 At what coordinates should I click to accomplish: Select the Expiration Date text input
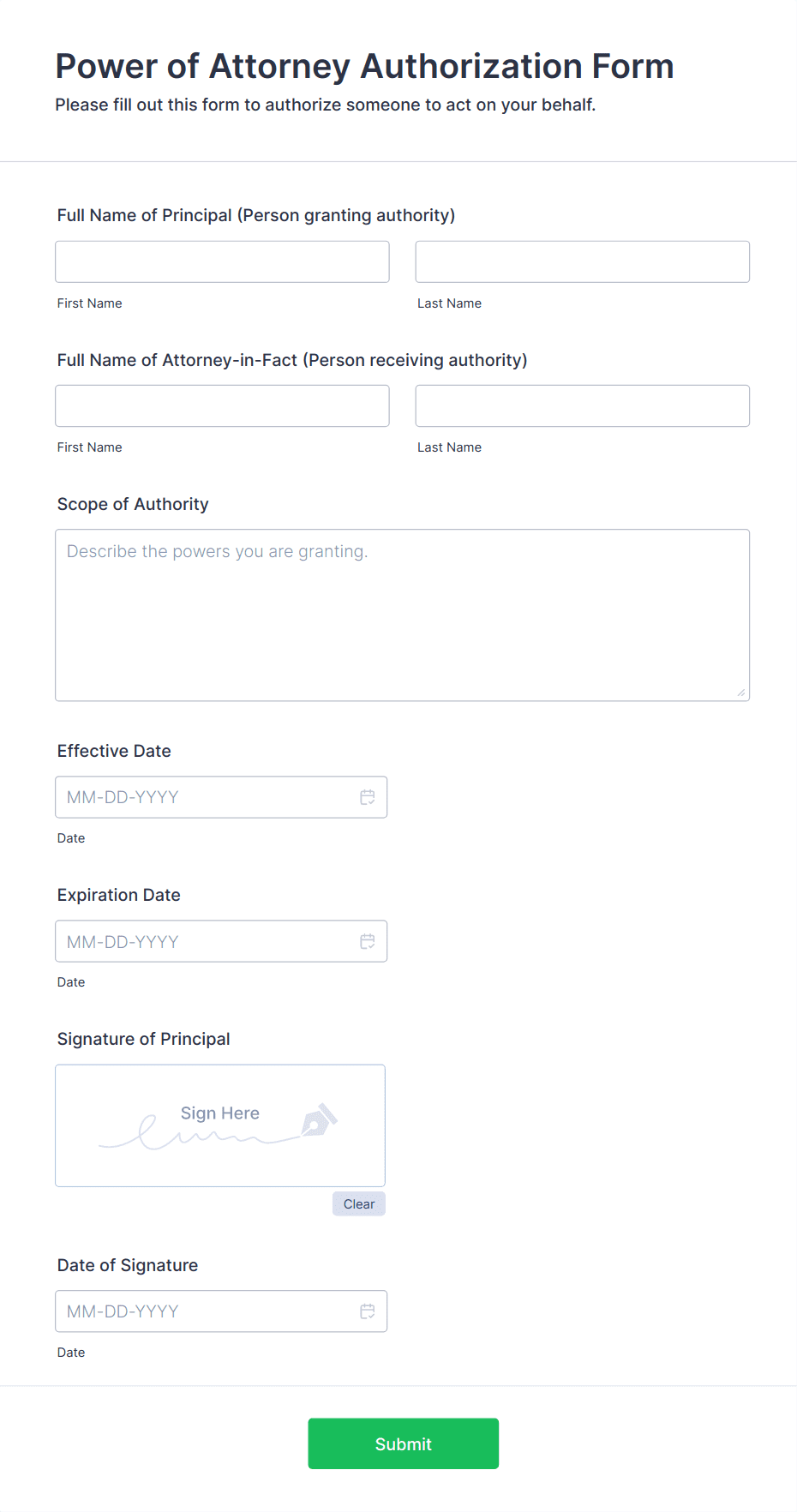[206, 941]
